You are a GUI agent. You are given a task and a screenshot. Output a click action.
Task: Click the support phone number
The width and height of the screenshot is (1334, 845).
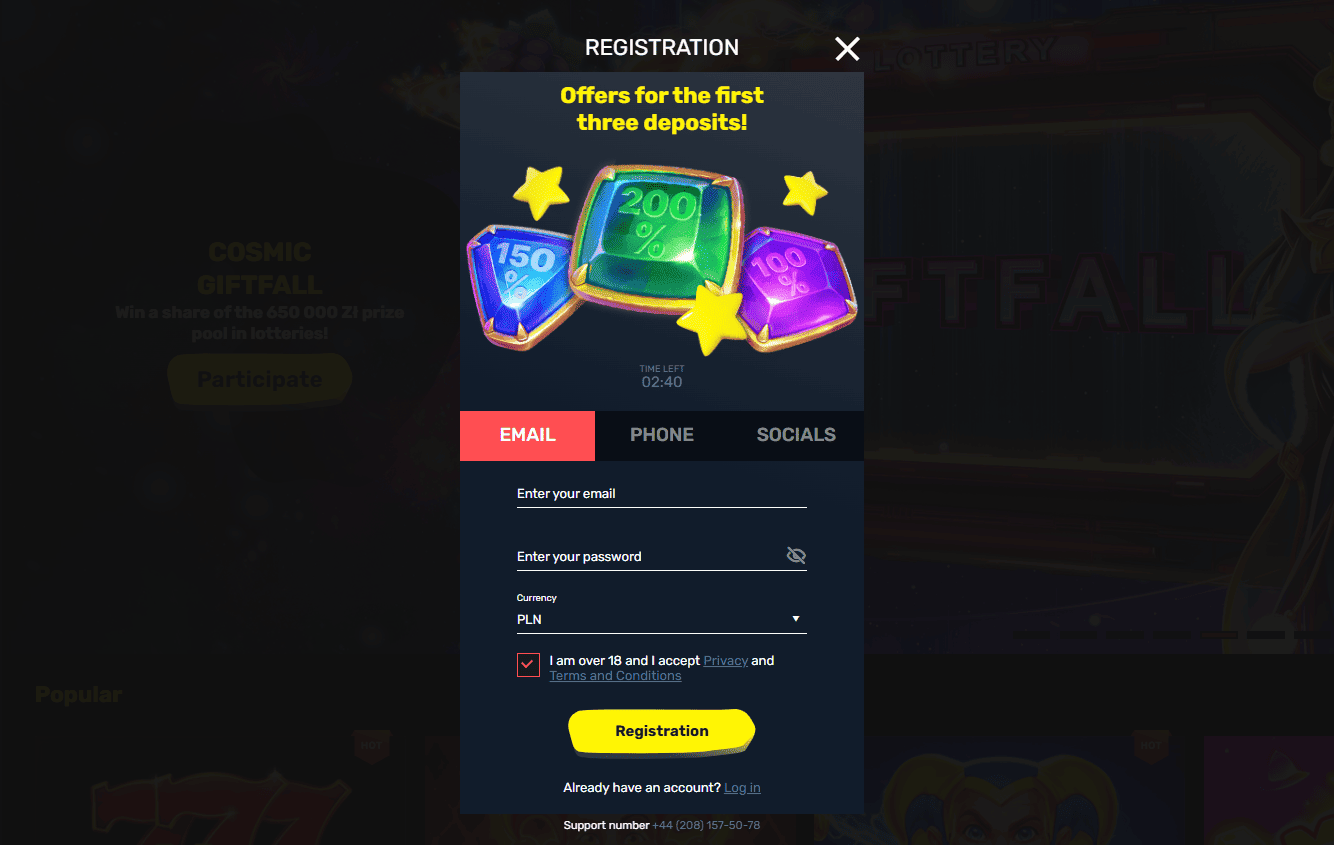(706, 826)
